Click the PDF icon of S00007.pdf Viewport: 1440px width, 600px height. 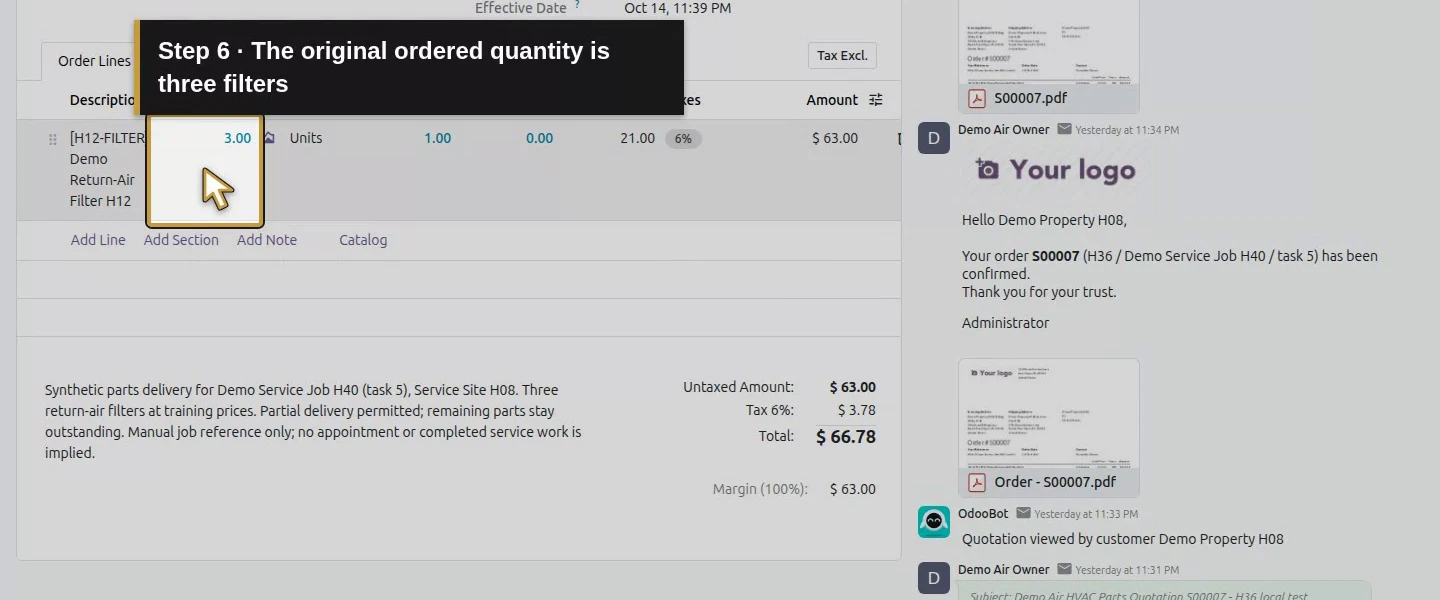point(977,98)
